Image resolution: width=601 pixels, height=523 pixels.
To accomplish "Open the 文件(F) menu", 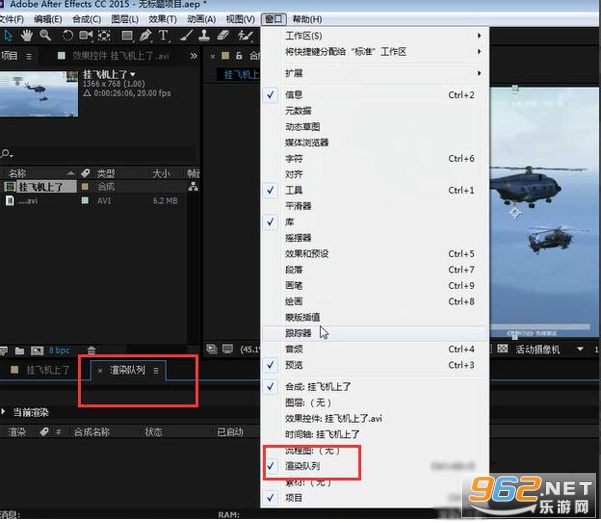I will pyautogui.click(x=11, y=19).
